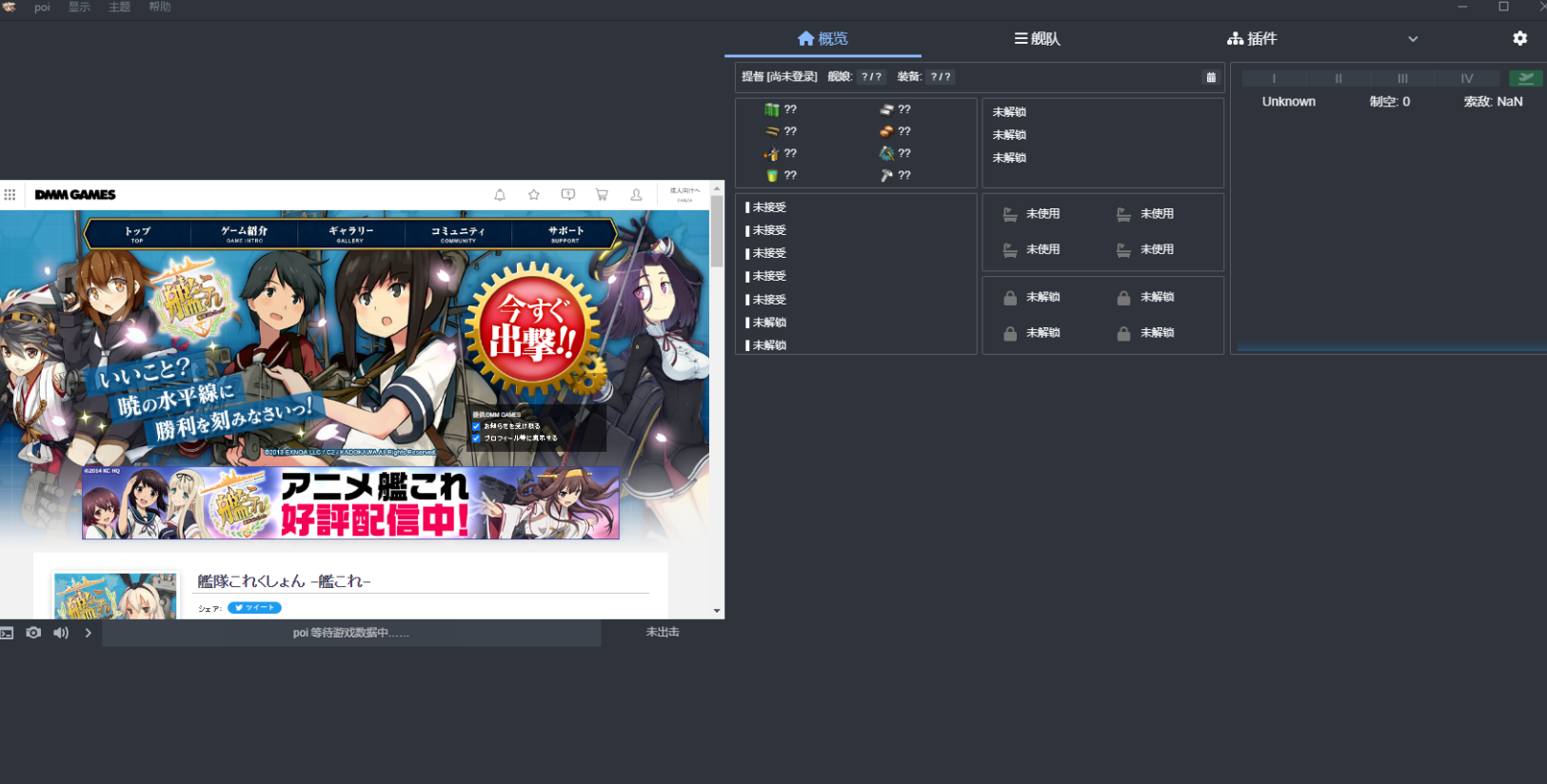The image size is (1547, 784).
Task: Click the 提督 [尚未登录] admiral label
Action: tap(780, 77)
